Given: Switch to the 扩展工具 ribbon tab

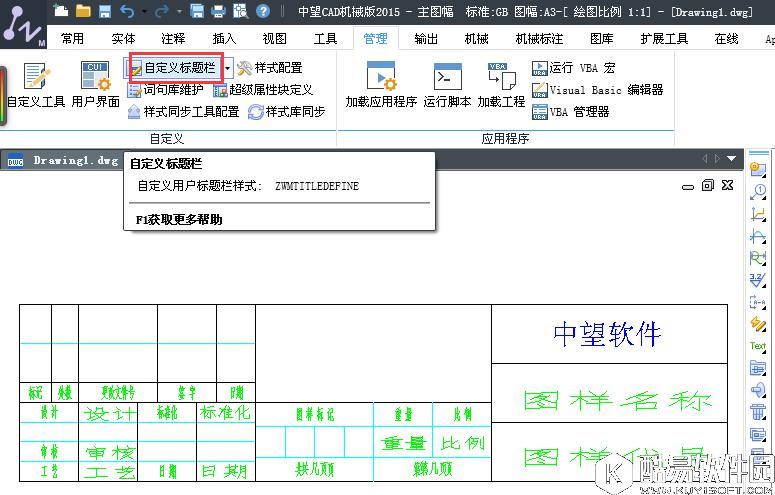Looking at the screenshot, I should coord(664,39).
